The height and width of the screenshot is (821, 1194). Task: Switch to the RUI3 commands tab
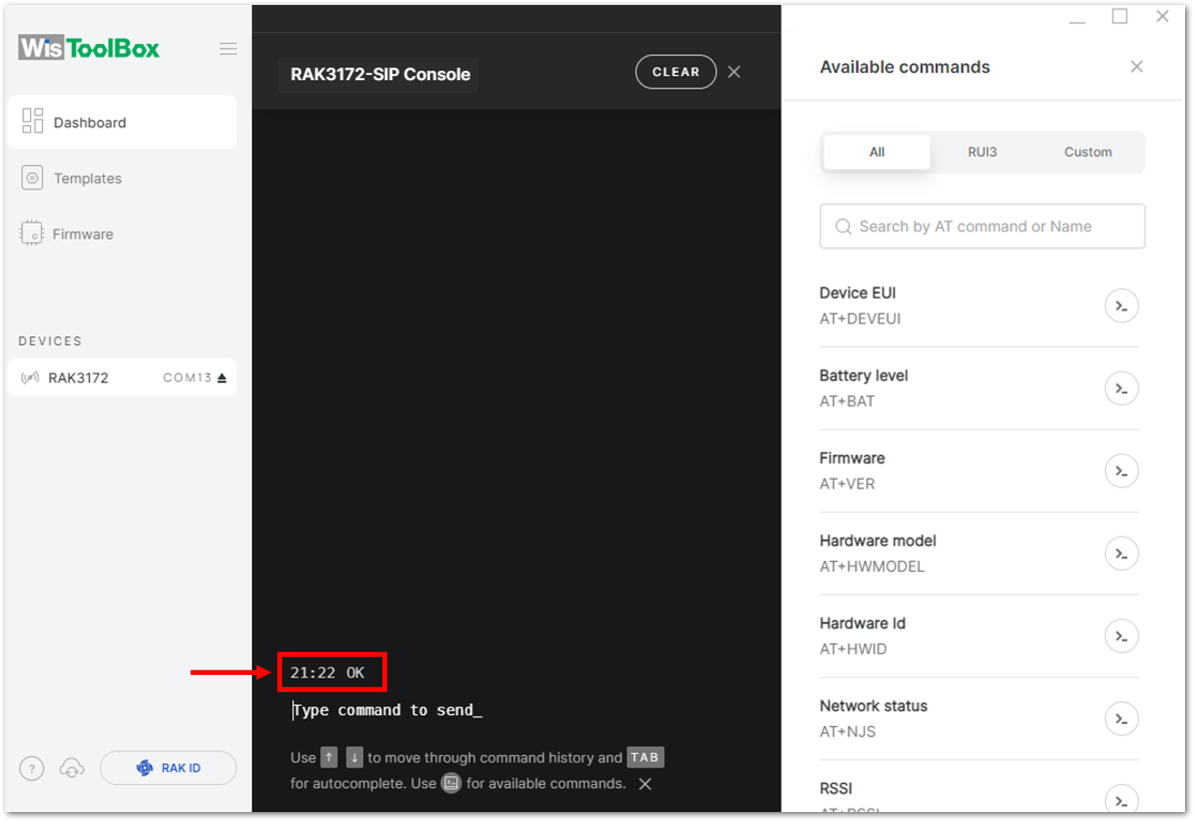click(982, 152)
